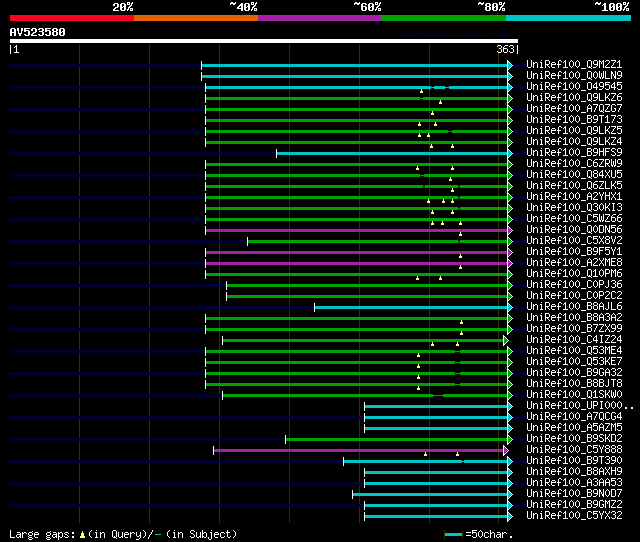Image resolution: width=640 pixels, height=542 pixels.
Task: Select the UniRef100_C5X8V2 hit
Action: pos(574,241)
